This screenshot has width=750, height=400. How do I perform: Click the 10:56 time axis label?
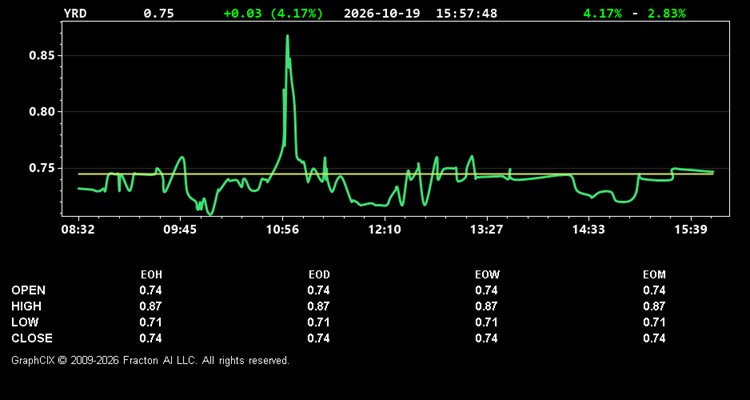(282, 230)
